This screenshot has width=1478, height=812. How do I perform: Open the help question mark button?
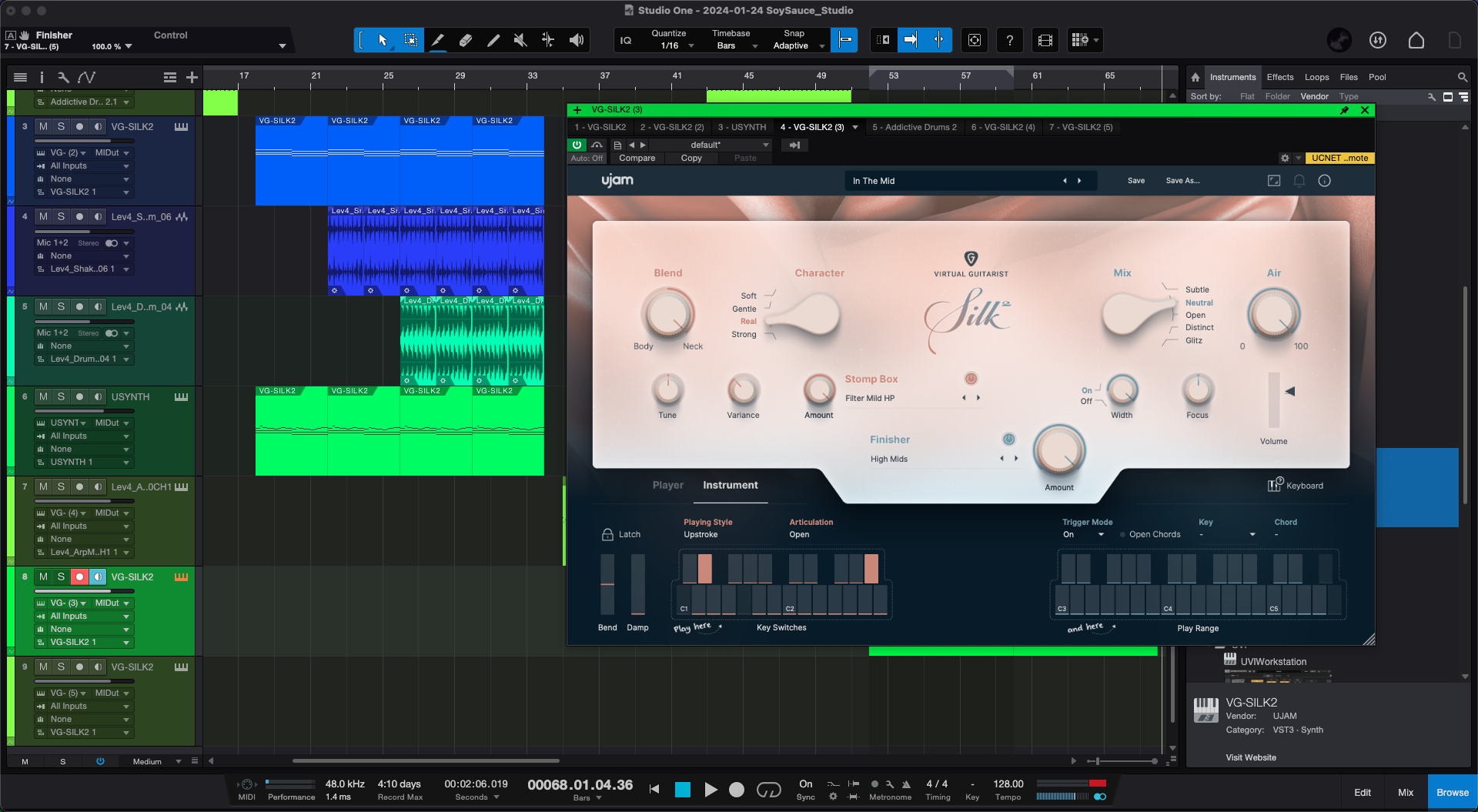pyautogui.click(x=1009, y=40)
